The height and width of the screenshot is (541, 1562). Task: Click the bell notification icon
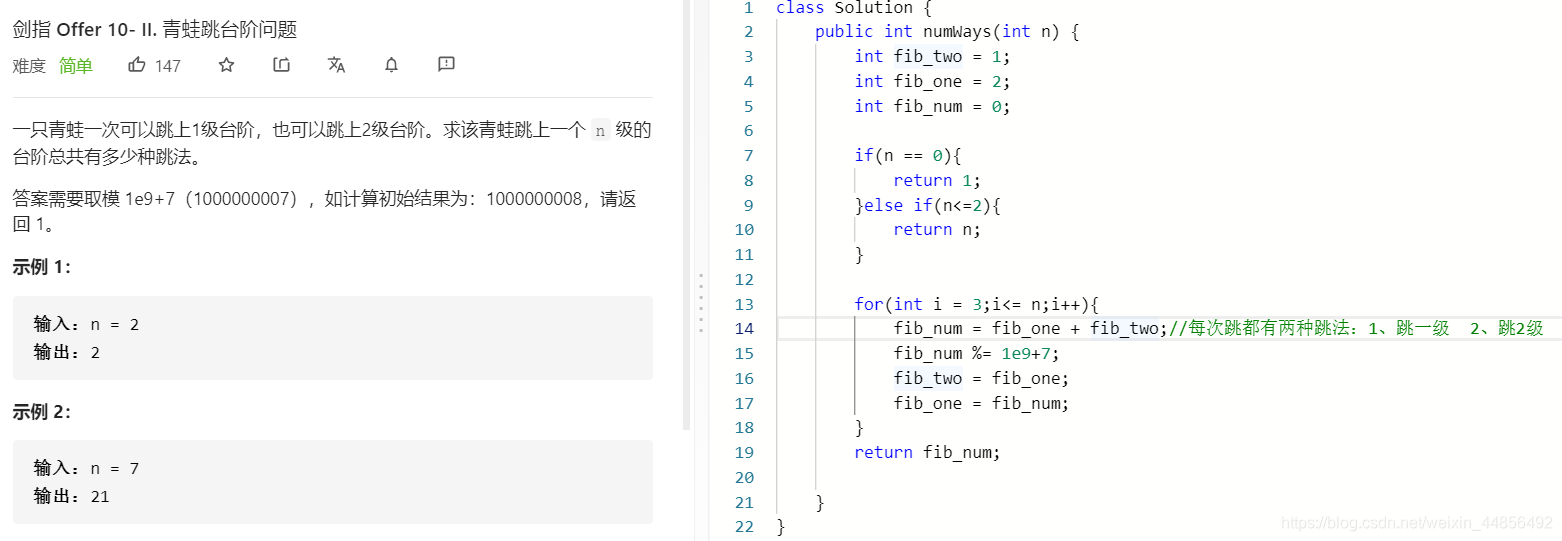point(392,65)
